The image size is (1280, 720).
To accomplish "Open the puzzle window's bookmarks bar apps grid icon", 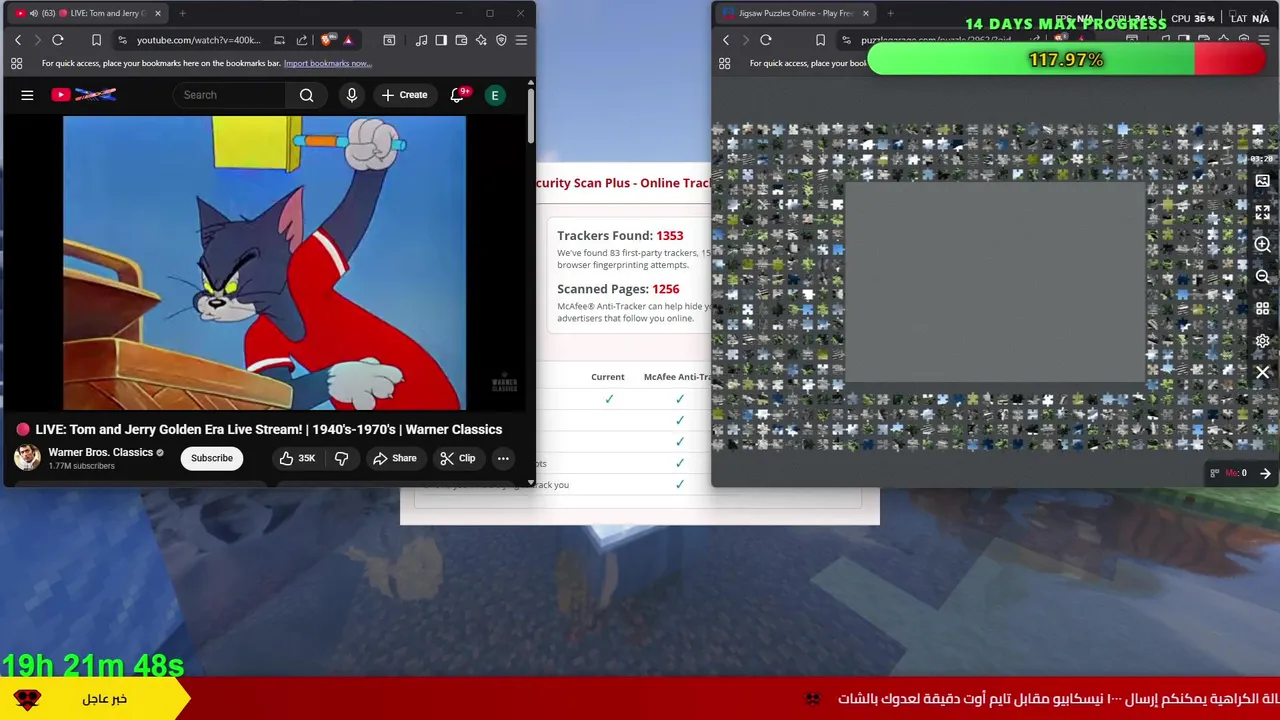I will [725, 63].
